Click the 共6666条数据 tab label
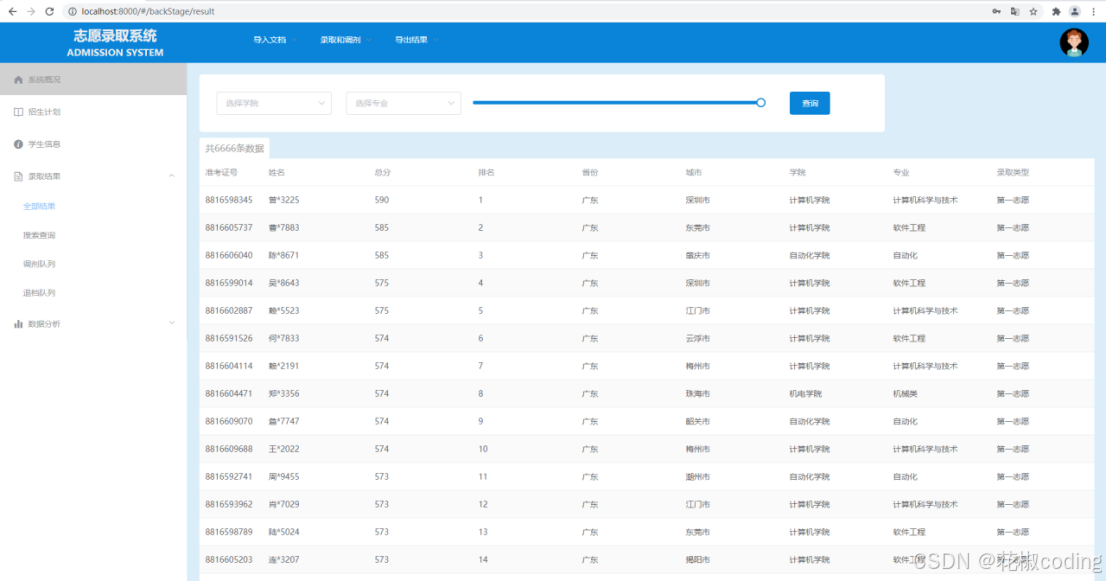This screenshot has height=581, width=1106. tap(234, 148)
